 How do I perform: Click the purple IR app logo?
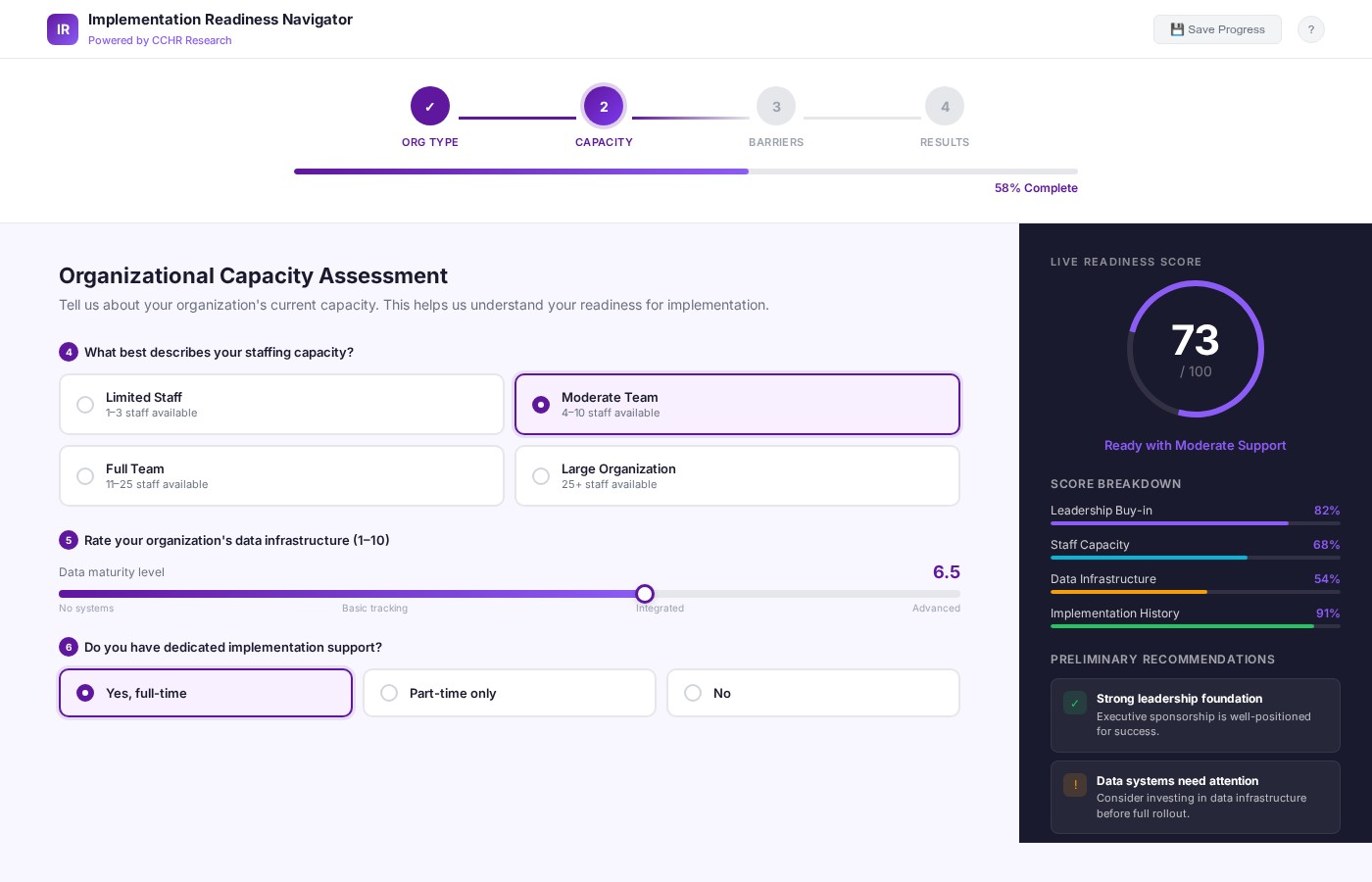(x=63, y=29)
